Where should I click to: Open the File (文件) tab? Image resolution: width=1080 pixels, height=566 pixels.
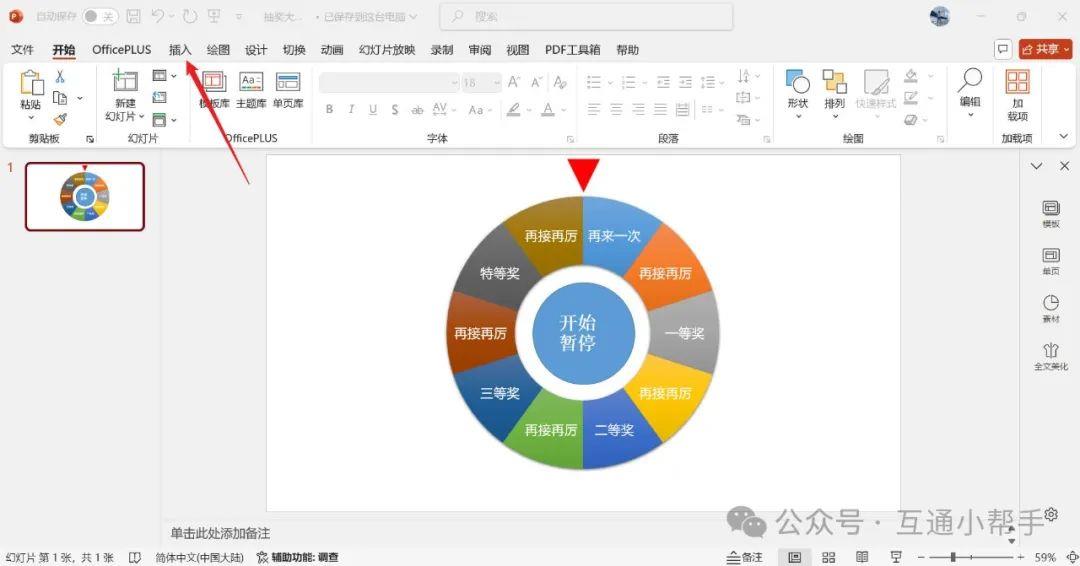click(x=22, y=50)
